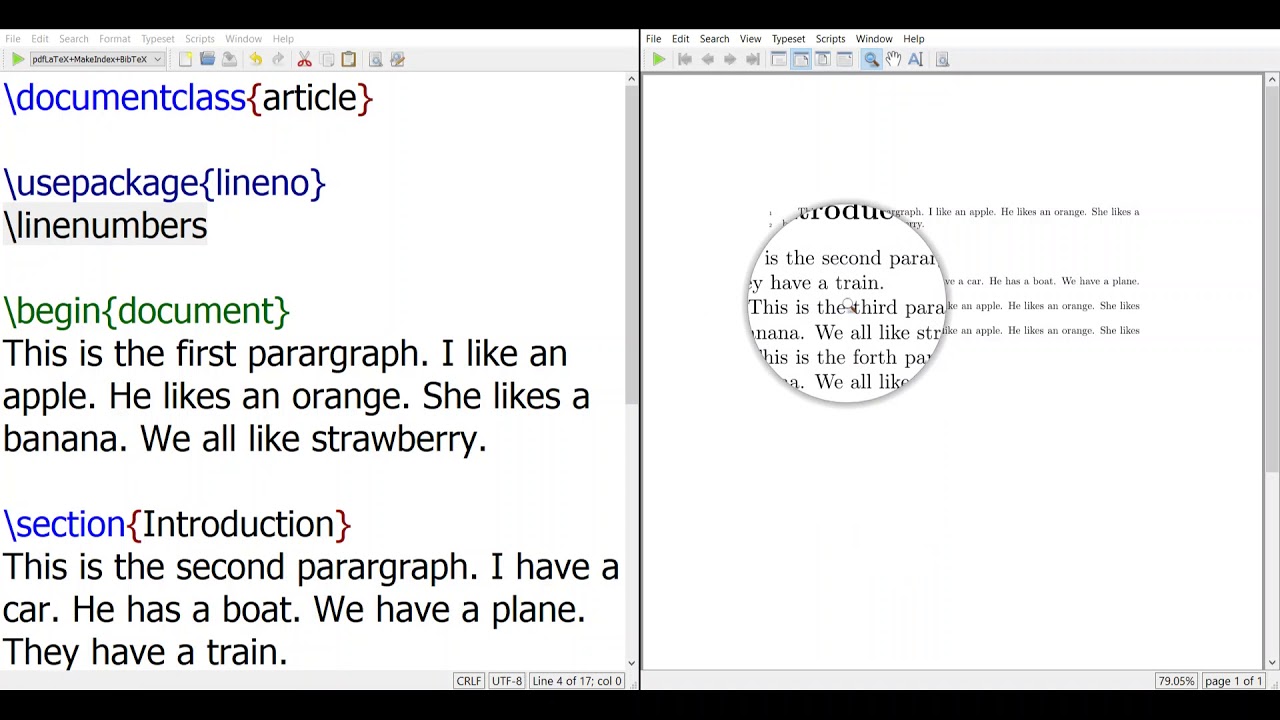Select the Magnify tool in PDF preview
Screen dimensions: 1280x720
tap(871, 60)
